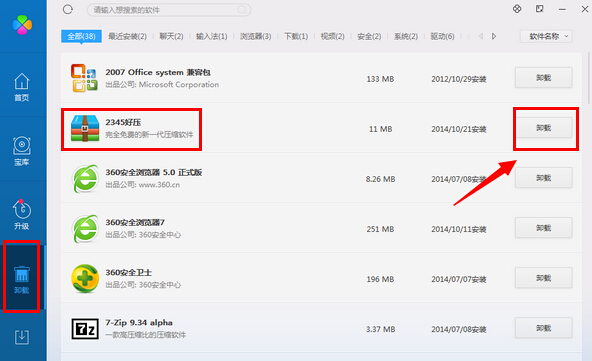
Task: Click 一款高压缩比的压缩软件 description
Action: (145, 335)
